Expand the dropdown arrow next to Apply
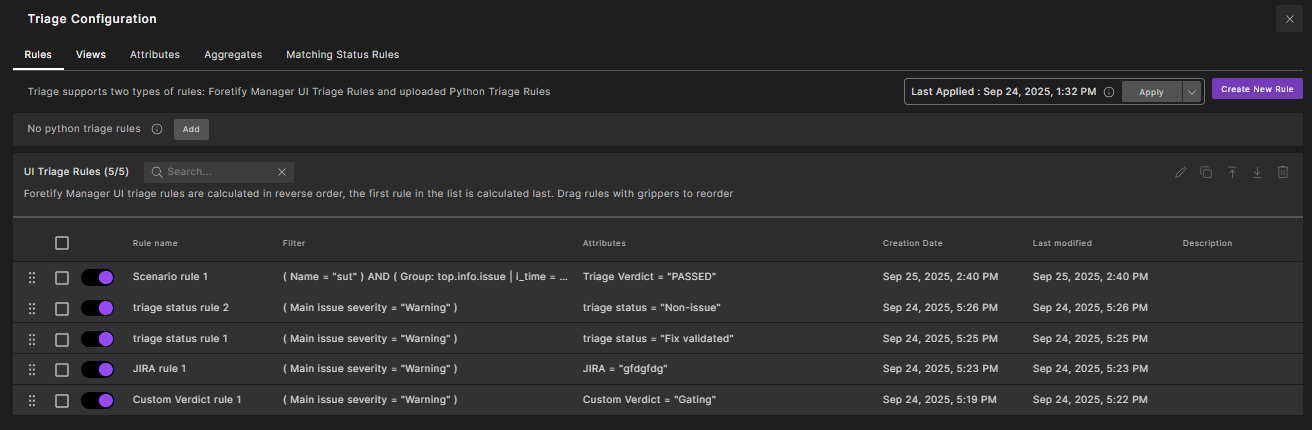This screenshot has height=430, width=1312. click(1190, 91)
